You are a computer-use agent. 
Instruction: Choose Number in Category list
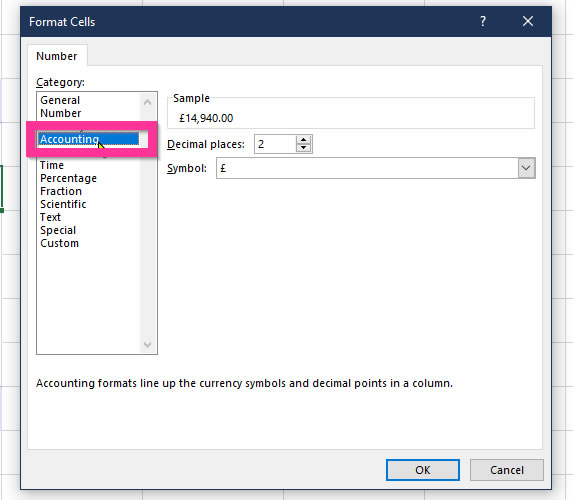pos(61,113)
